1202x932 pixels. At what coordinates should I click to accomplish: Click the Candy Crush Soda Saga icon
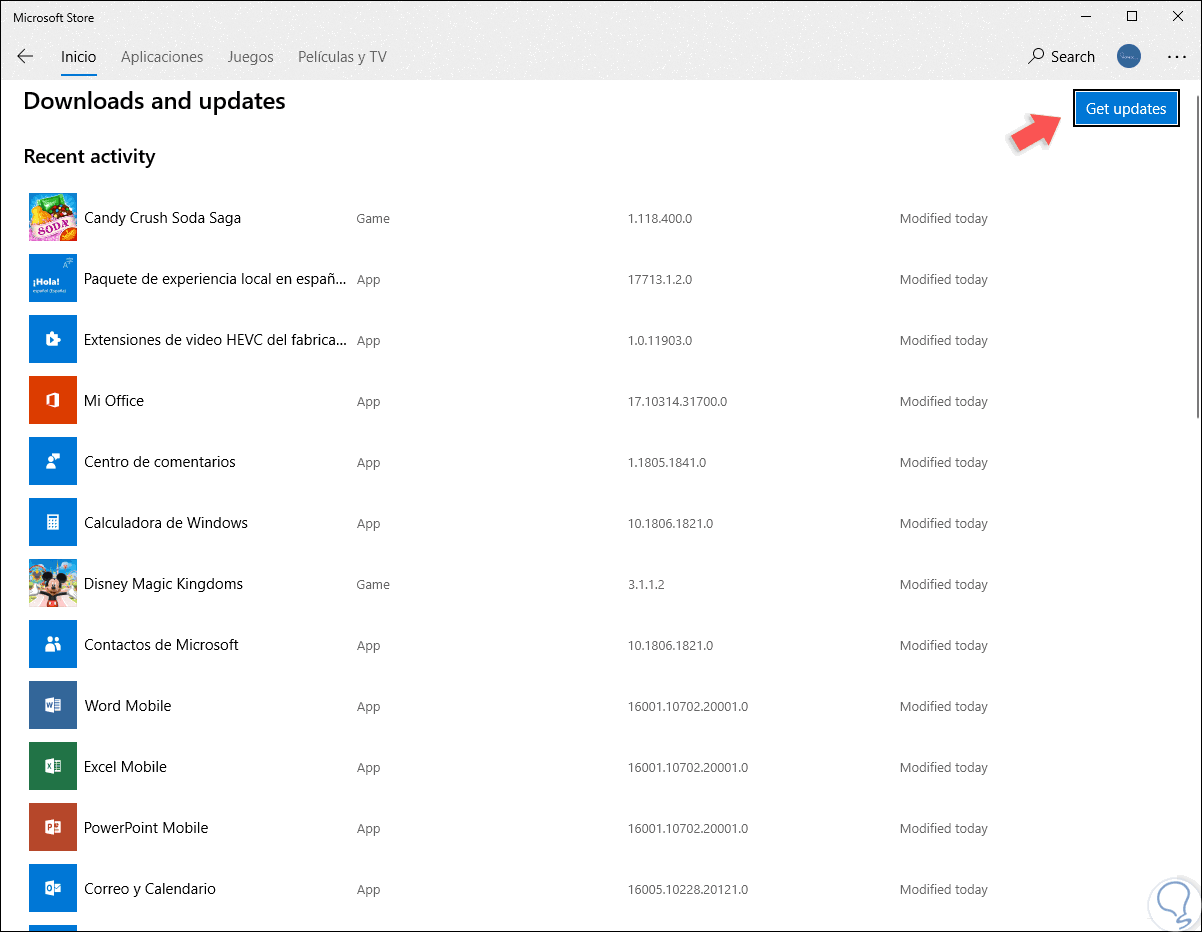(x=53, y=218)
